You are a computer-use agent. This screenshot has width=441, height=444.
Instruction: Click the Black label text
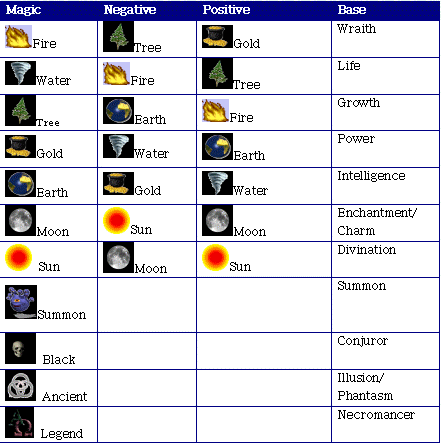point(59,360)
